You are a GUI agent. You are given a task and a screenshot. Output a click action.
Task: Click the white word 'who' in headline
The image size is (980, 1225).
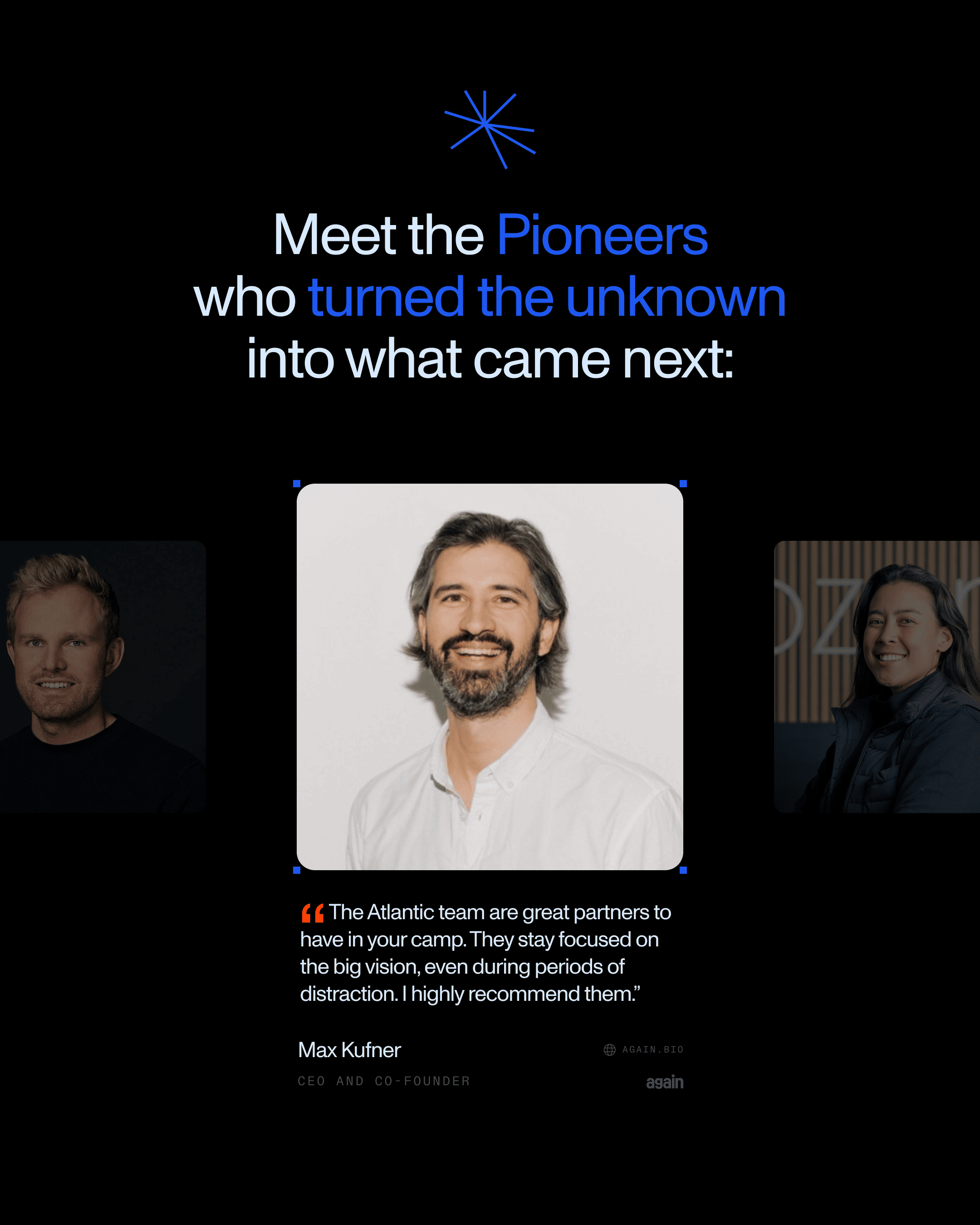click(244, 297)
